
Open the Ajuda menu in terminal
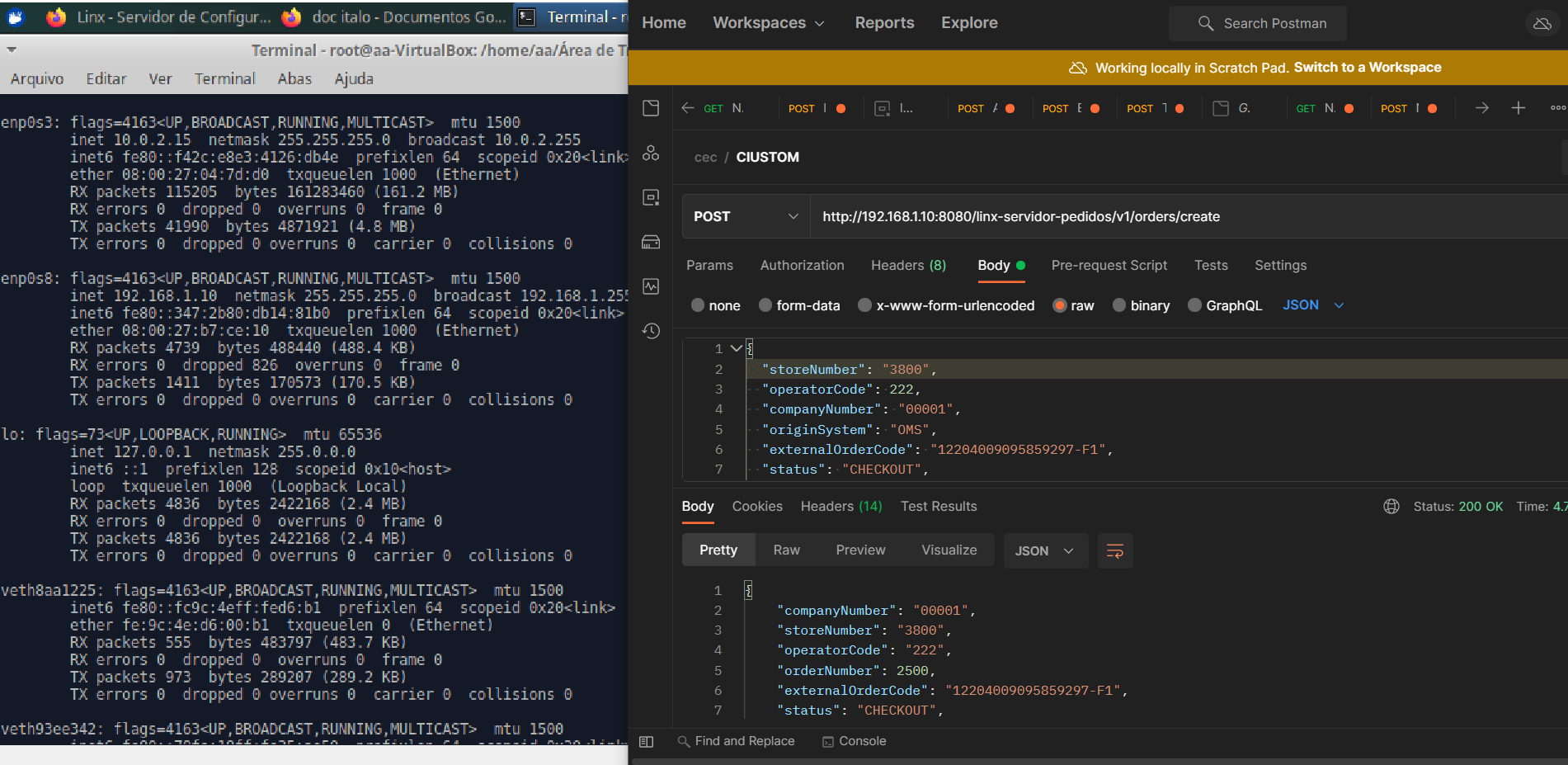[353, 79]
